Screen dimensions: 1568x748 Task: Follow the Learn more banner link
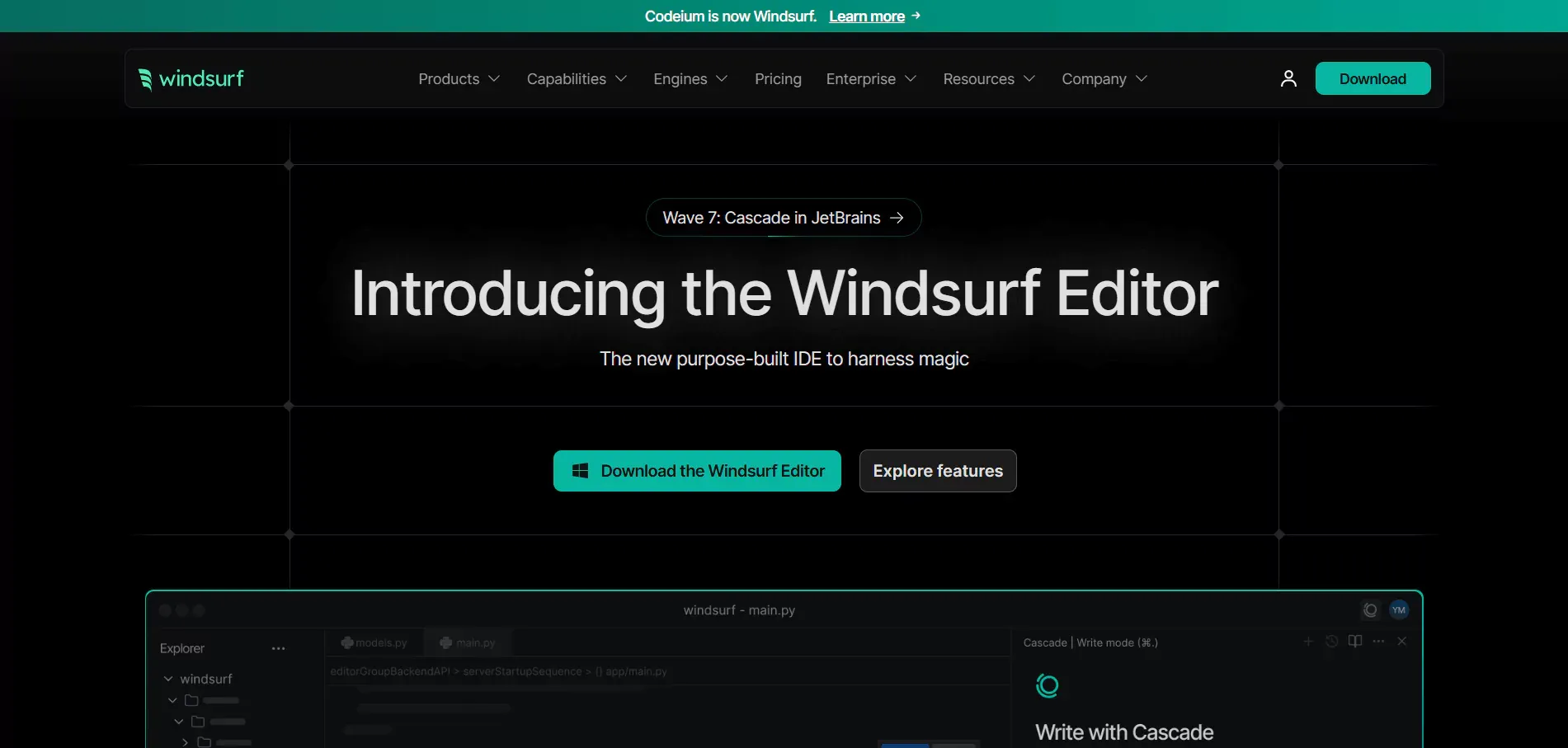(874, 16)
